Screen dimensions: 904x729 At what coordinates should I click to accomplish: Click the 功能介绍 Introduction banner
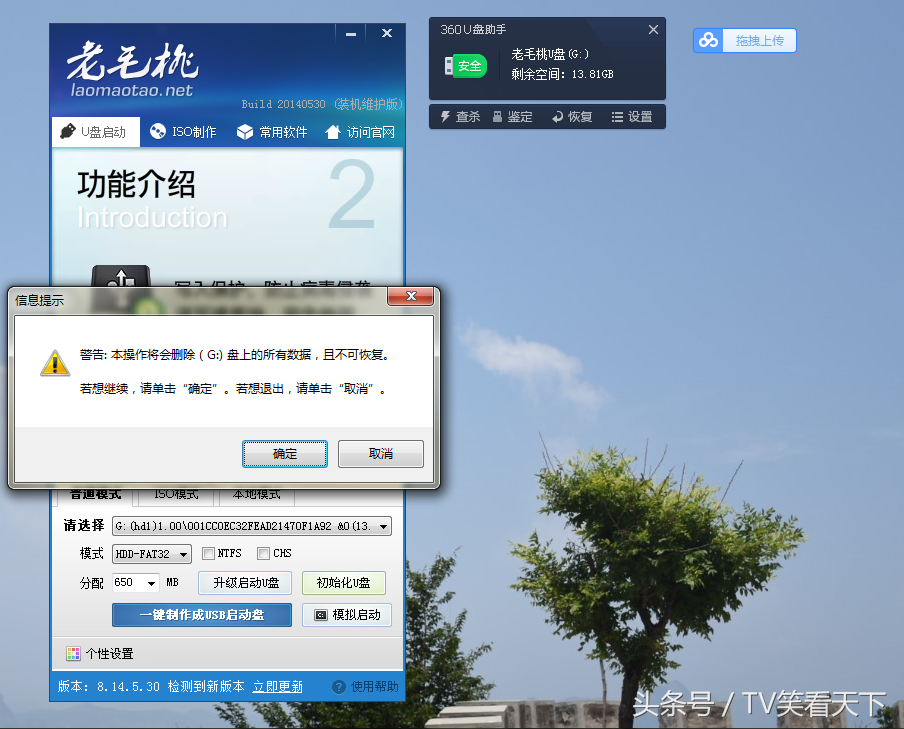(x=153, y=200)
